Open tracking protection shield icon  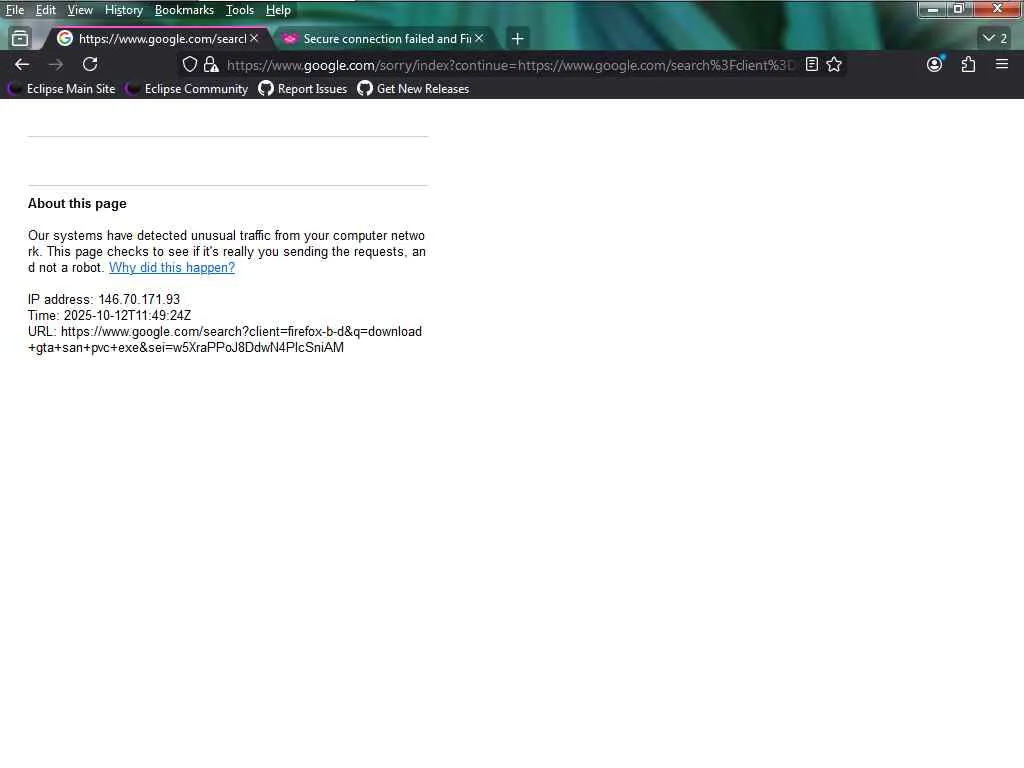[x=189, y=64]
